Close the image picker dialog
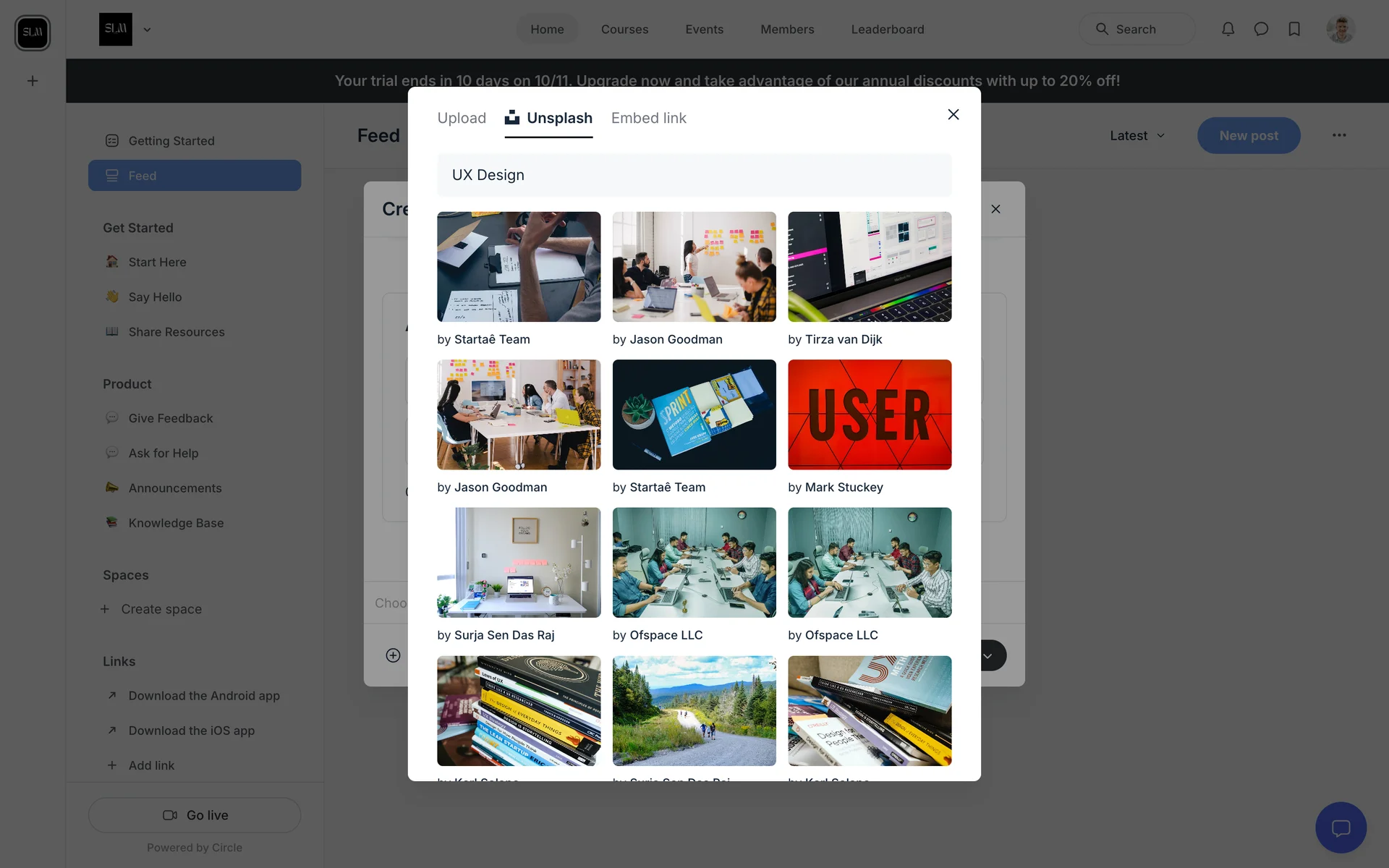 click(x=953, y=114)
